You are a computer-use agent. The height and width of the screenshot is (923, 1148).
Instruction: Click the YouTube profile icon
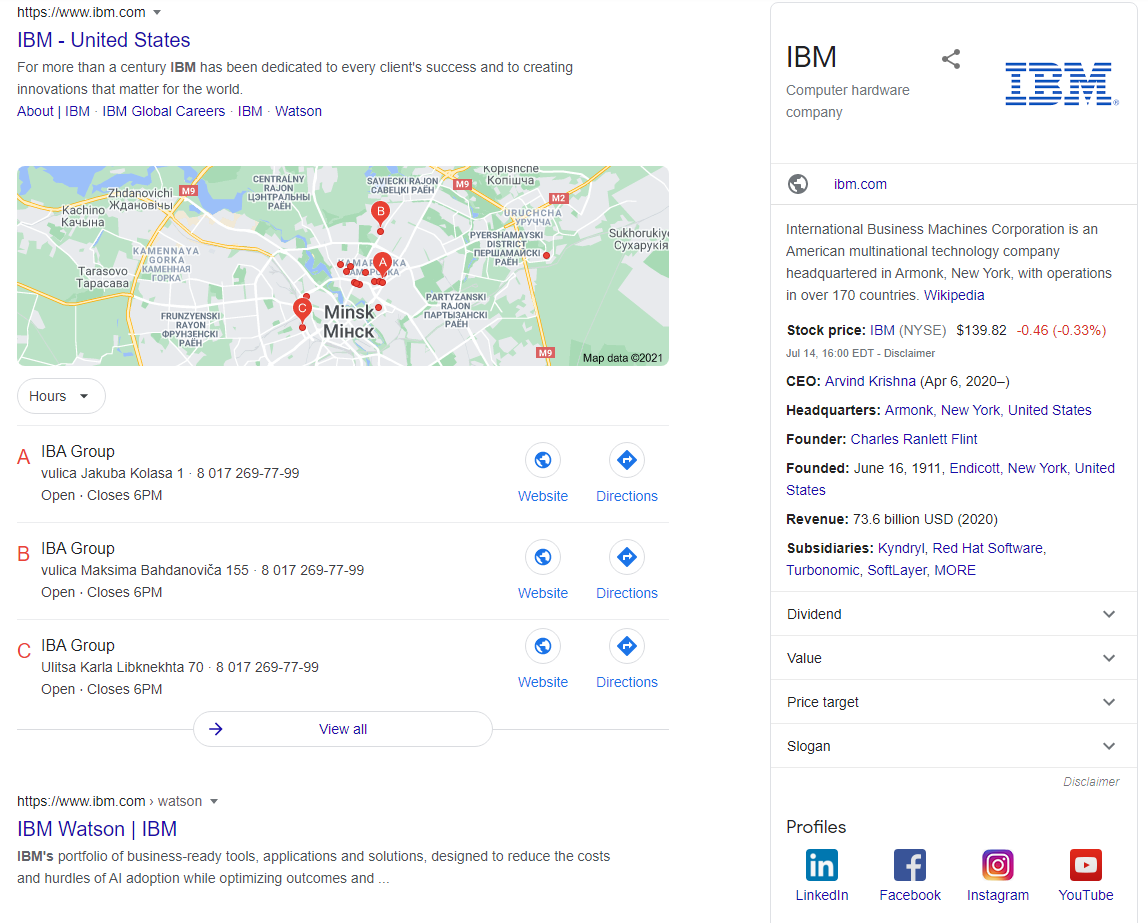(1085, 865)
